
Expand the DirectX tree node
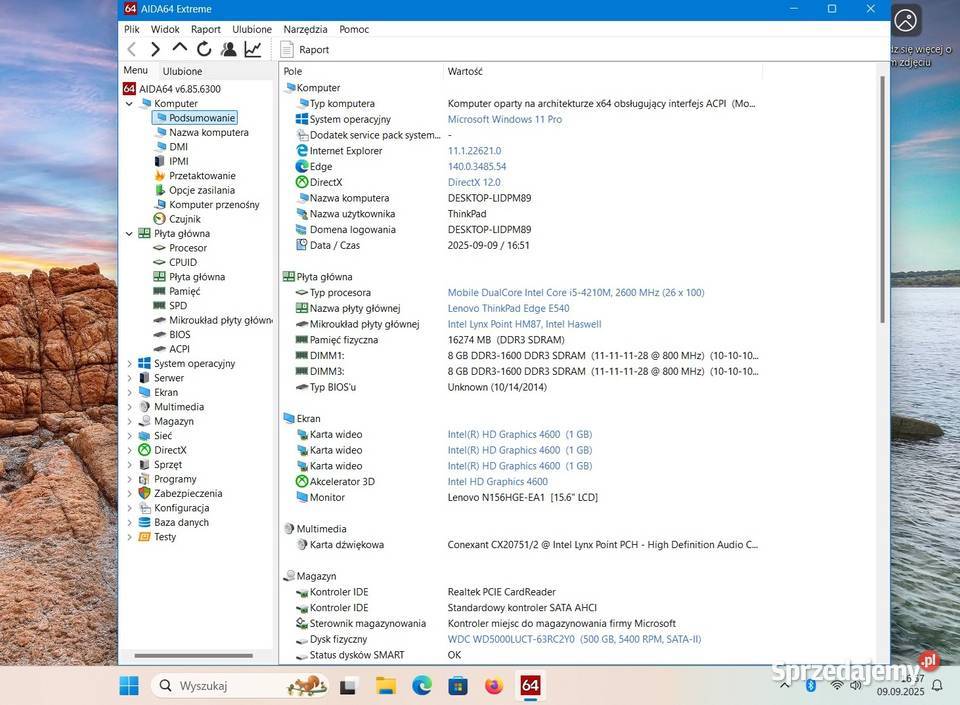click(x=128, y=450)
